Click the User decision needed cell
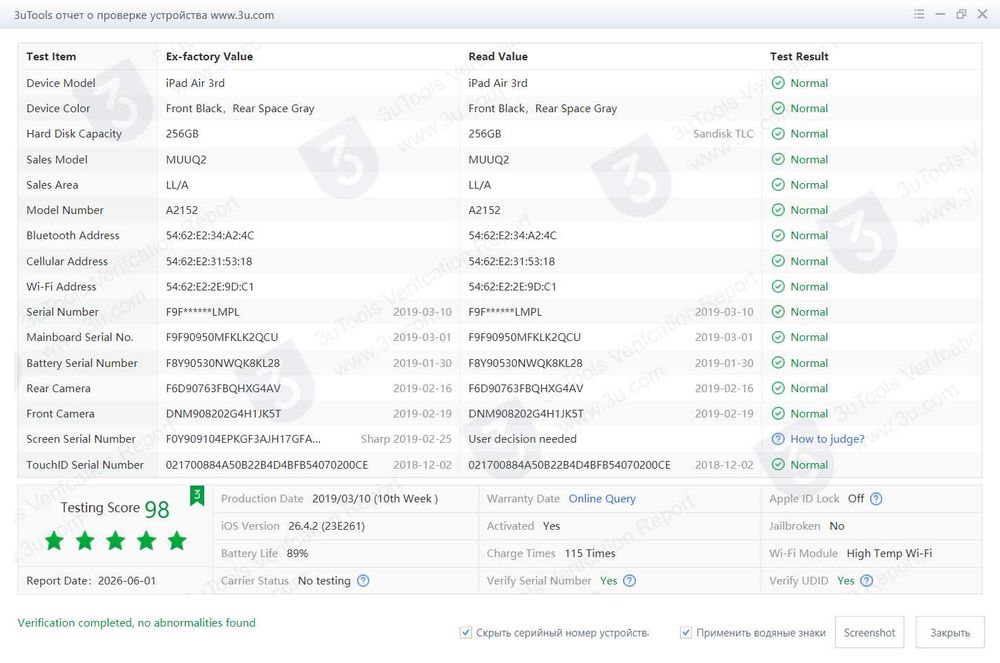The height and width of the screenshot is (663, 1000). pyautogui.click(x=522, y=439)
